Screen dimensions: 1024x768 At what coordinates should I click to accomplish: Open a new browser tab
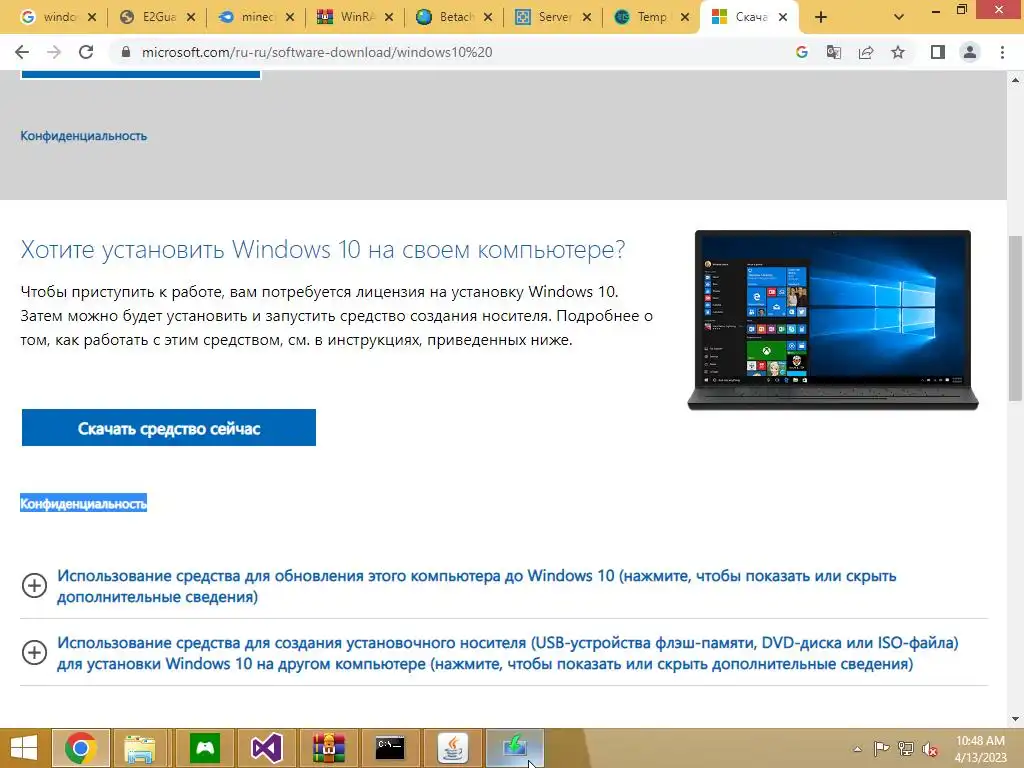pos(821,18)
